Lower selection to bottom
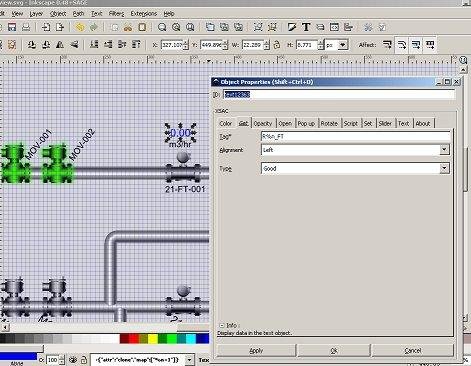This screenshot has height=366, width=471. click(x=94, y=45)
